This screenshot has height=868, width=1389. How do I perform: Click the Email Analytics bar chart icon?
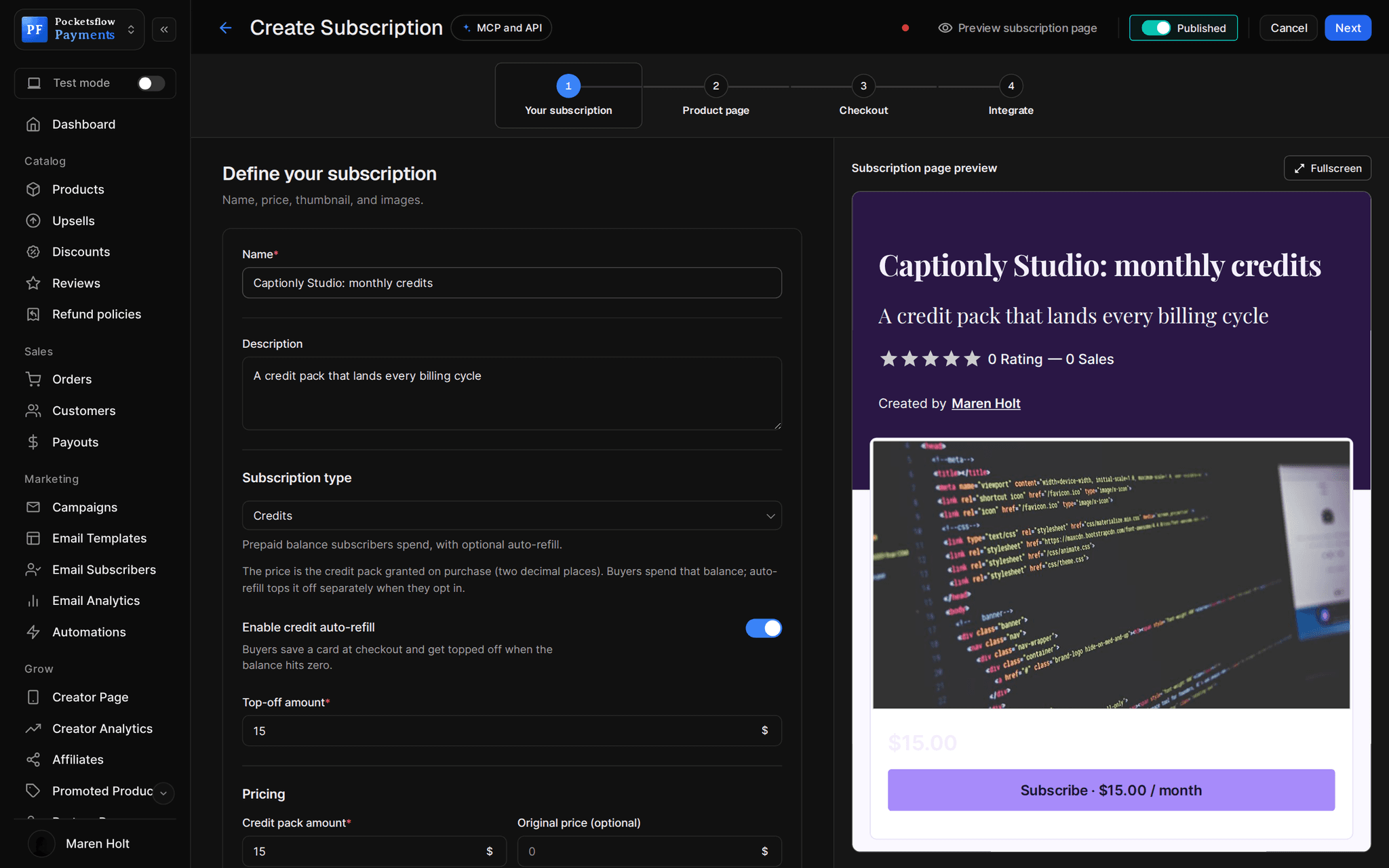pos(33,600)
